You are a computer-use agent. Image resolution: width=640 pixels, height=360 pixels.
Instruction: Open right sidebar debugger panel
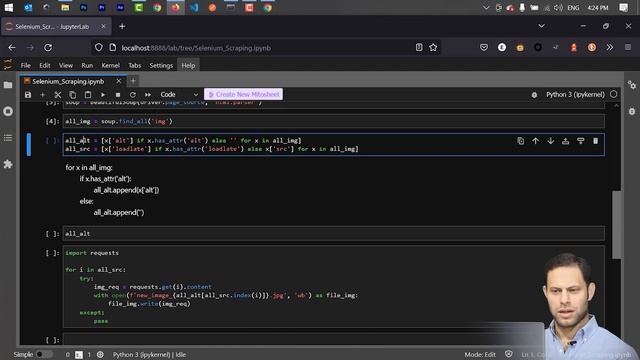coord(632,111)
